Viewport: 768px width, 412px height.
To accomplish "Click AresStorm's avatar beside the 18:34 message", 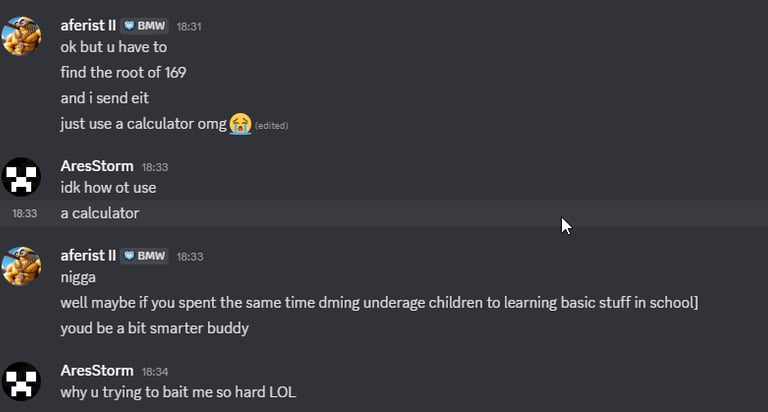I will click(x=21, y=381).
